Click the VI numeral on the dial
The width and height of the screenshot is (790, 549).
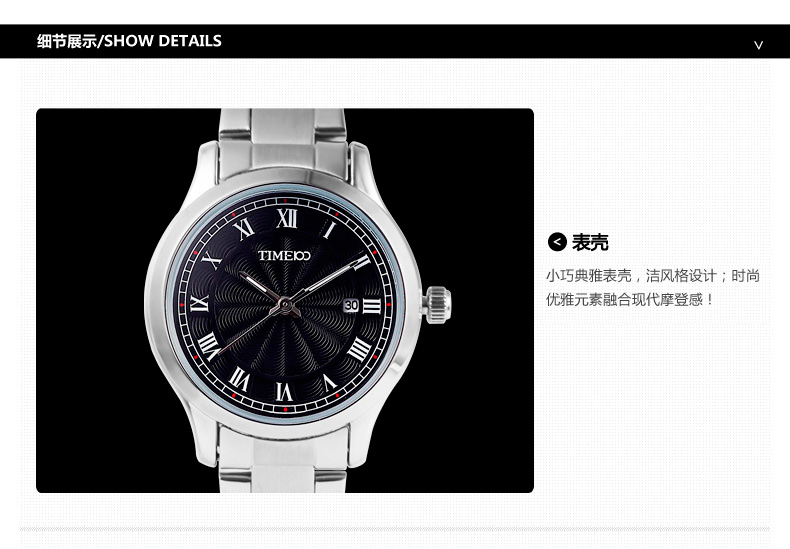tap(284, 391)
